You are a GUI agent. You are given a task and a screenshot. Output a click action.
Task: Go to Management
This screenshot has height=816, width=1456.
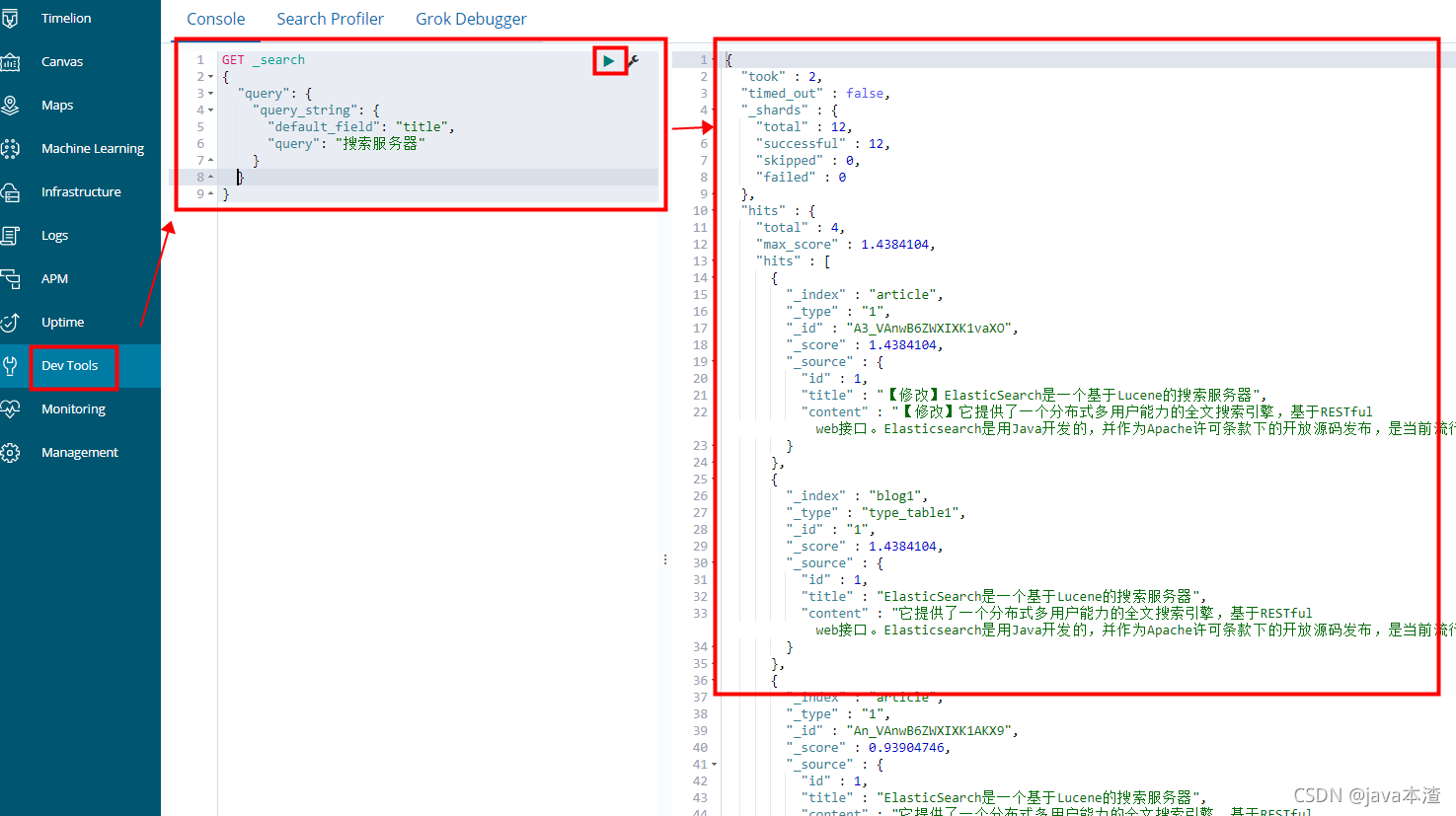79,453
